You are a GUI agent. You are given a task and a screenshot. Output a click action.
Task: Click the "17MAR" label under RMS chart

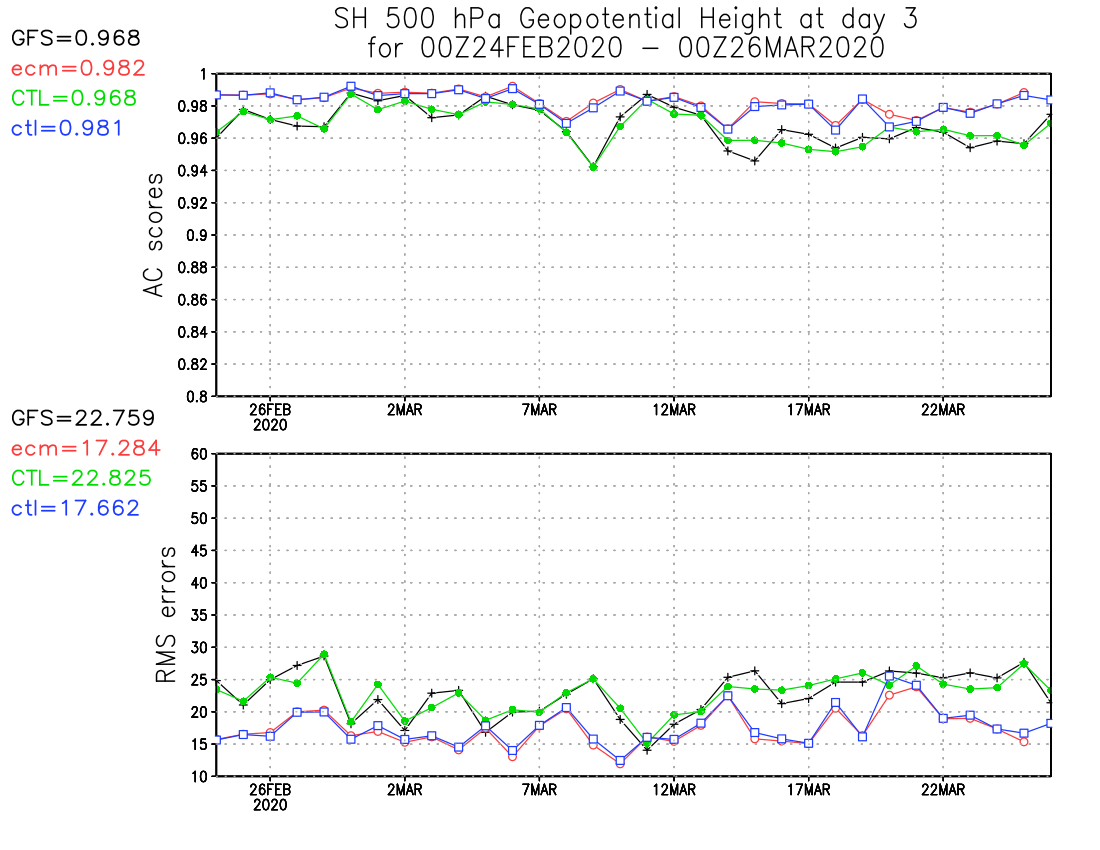click(809, 790)
